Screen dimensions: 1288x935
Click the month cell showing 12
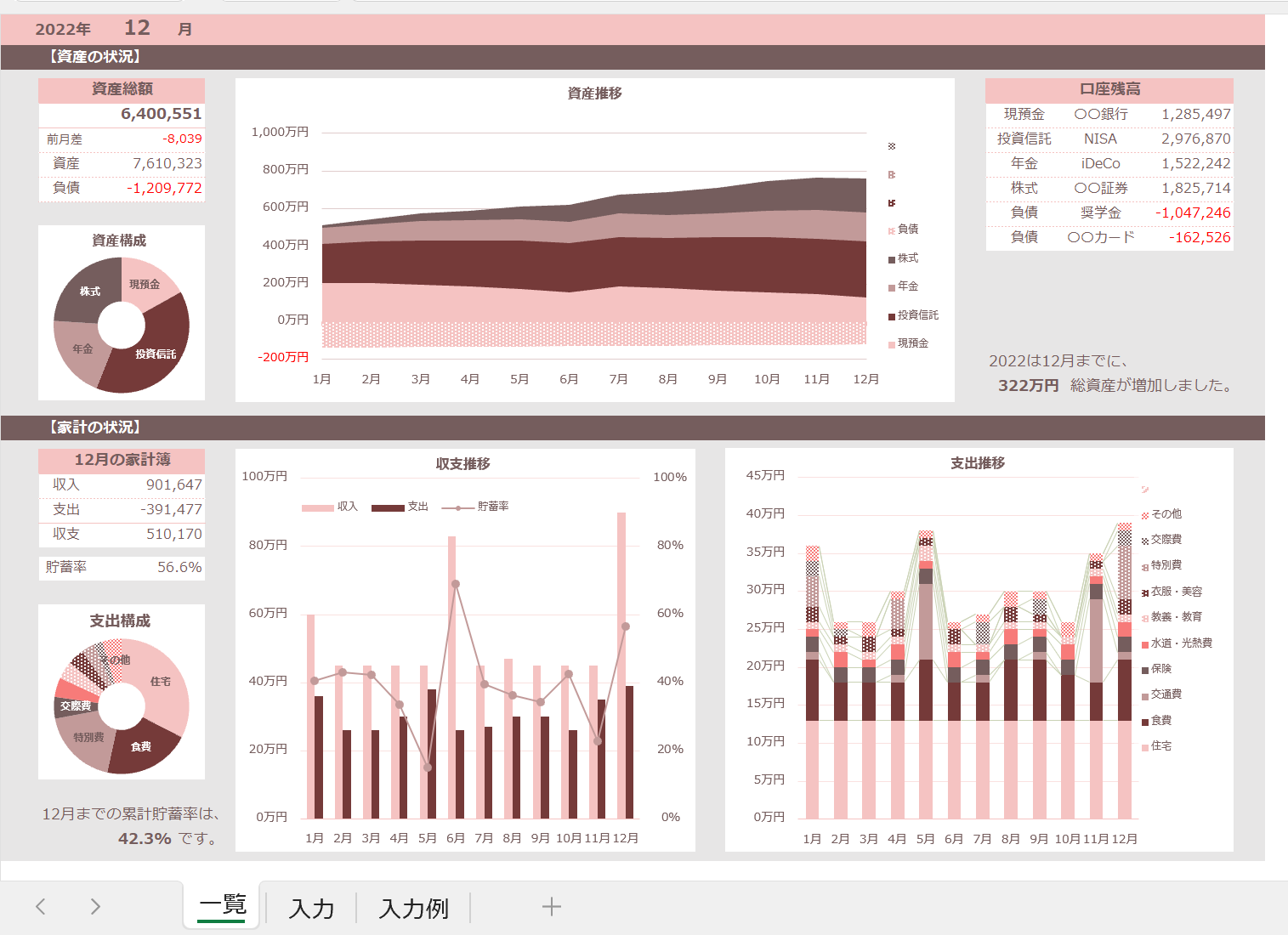click(x=137, y=28)
